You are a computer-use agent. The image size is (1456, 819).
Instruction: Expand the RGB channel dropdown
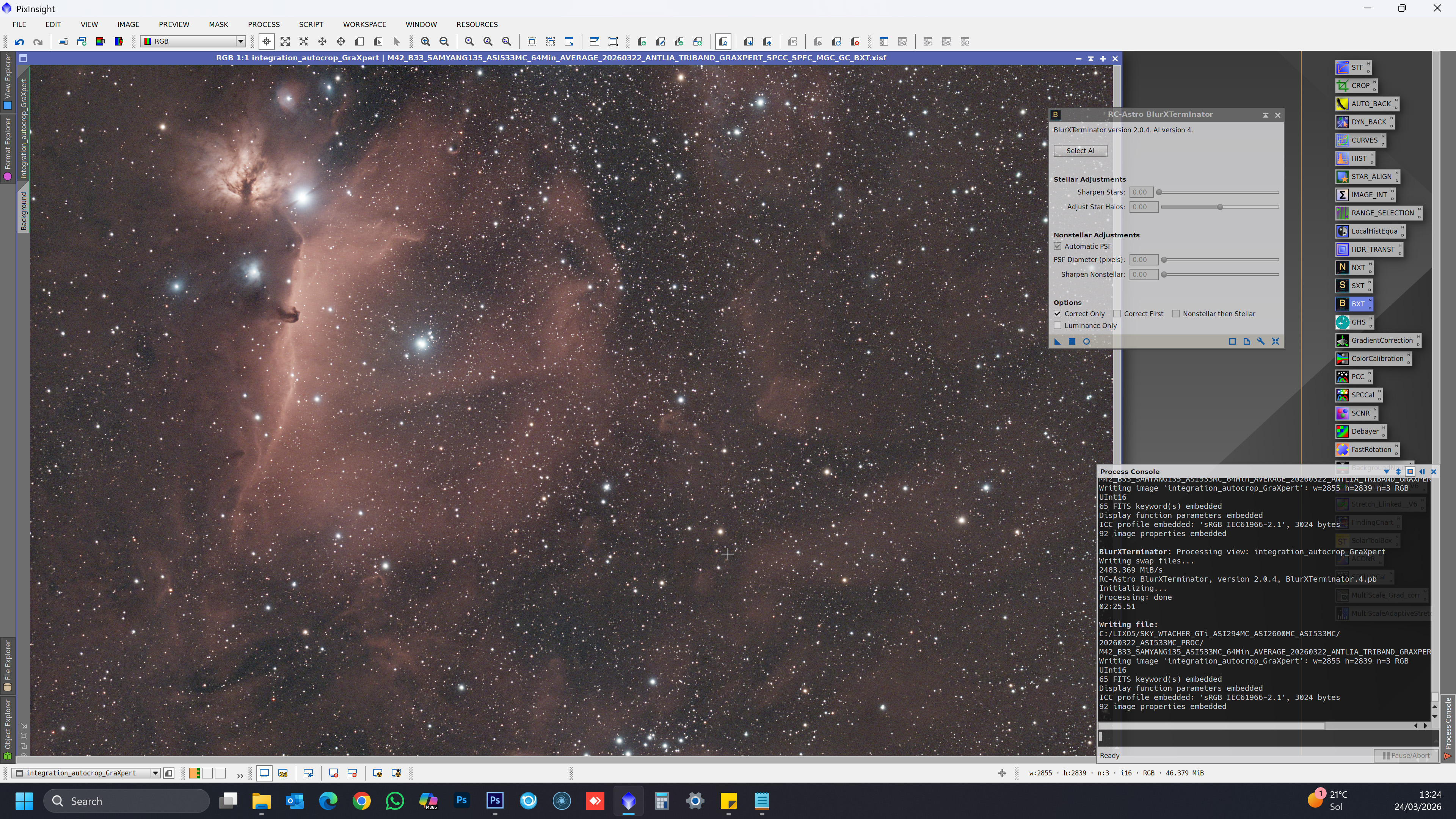[x=240, y=41]
